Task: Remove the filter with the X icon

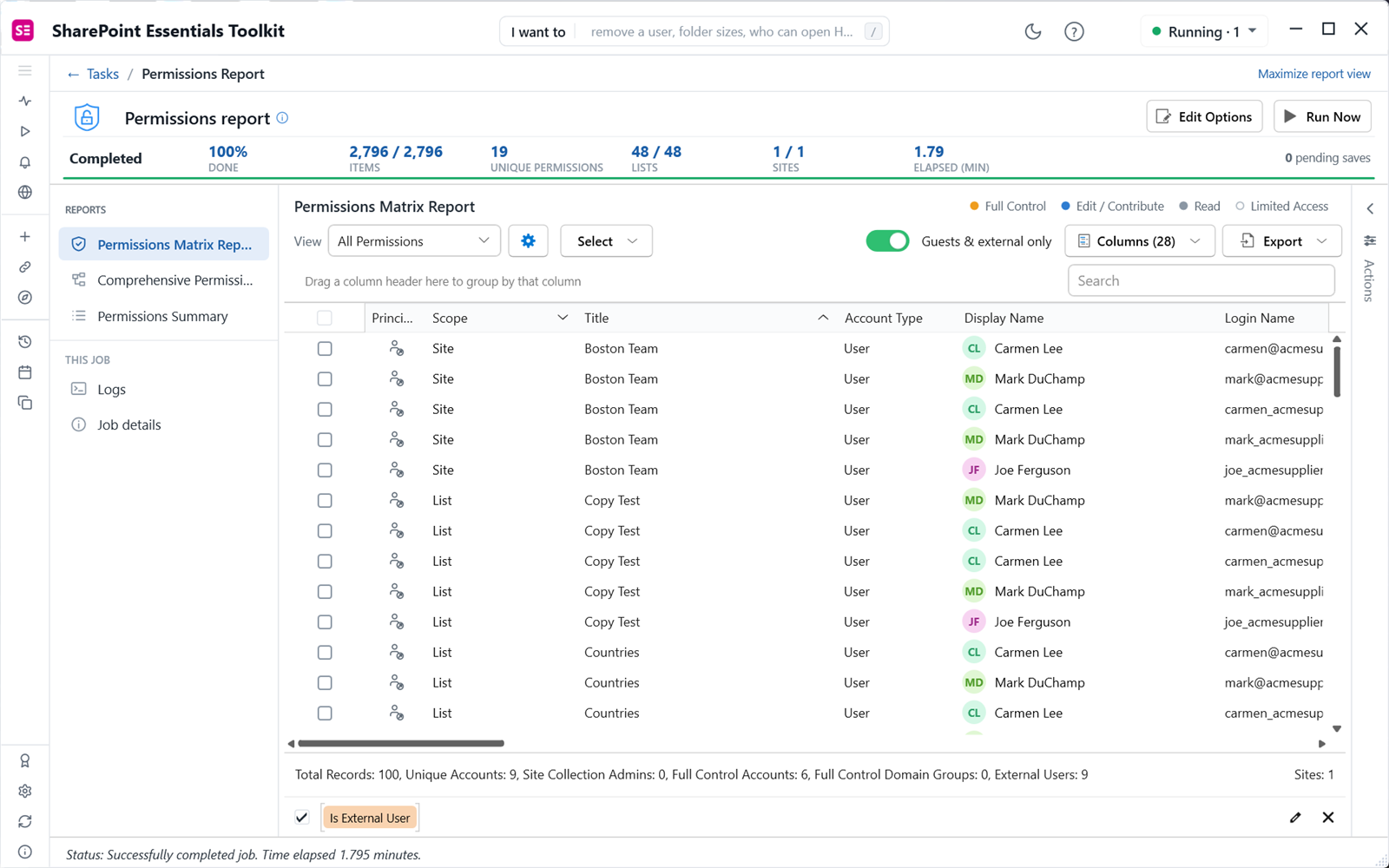Action: click(1328, 818)
